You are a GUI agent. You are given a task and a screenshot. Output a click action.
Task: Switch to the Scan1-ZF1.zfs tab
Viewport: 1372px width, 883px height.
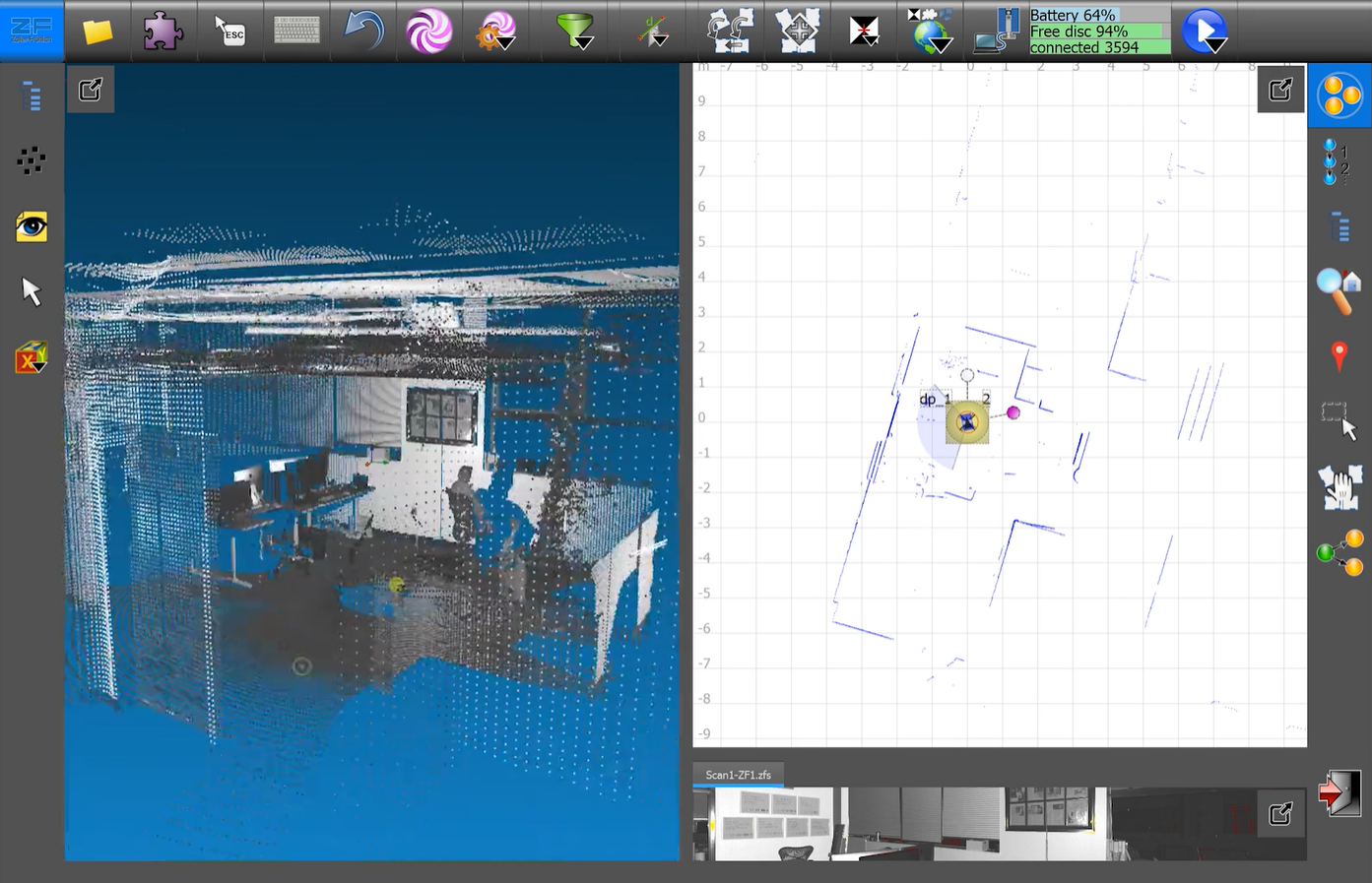738,775
